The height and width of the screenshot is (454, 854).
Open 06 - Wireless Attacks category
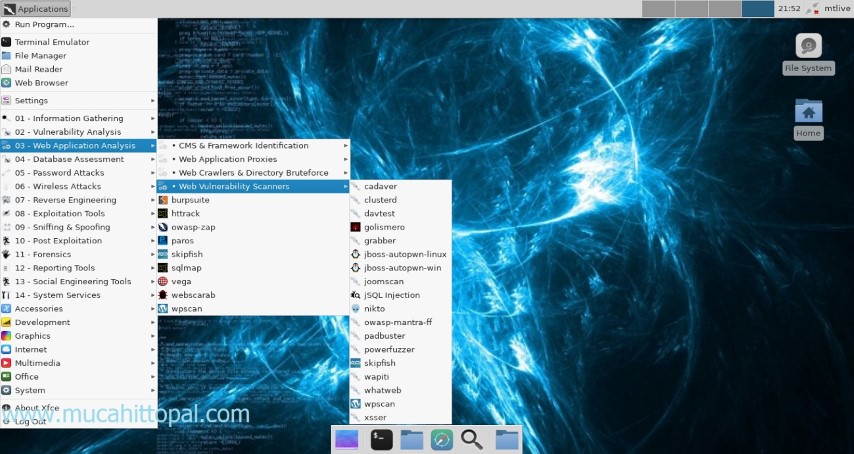click(79, 186)
